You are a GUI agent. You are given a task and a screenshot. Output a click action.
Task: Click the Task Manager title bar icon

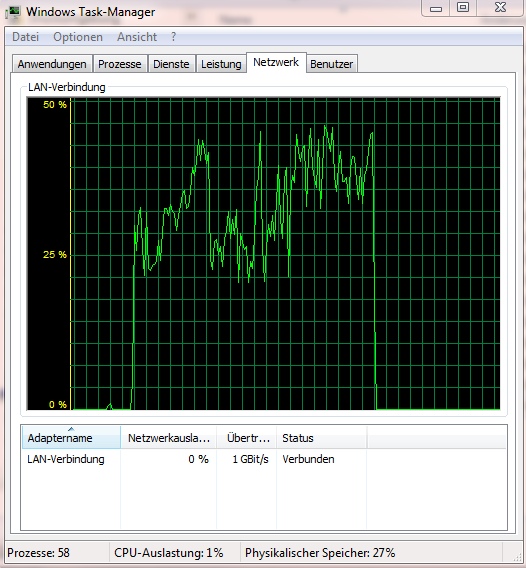pyautogui.click(x=13, y=12)
